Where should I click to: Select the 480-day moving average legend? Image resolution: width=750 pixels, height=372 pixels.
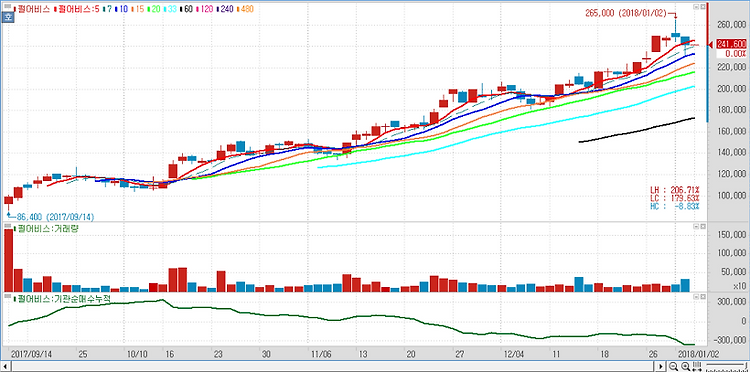[x=245, y=9]
